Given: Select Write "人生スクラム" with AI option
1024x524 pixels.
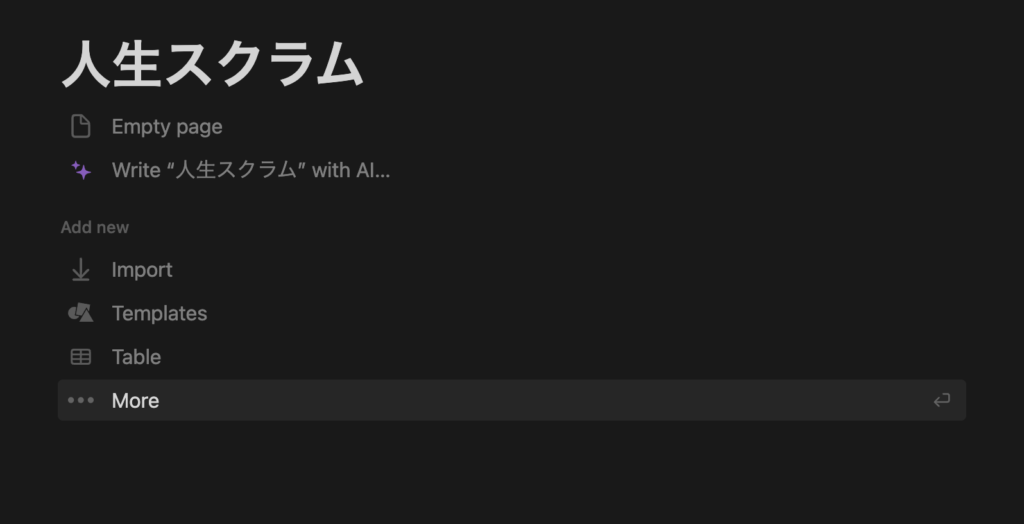Looking at the screenshot, I should [251, 171].
